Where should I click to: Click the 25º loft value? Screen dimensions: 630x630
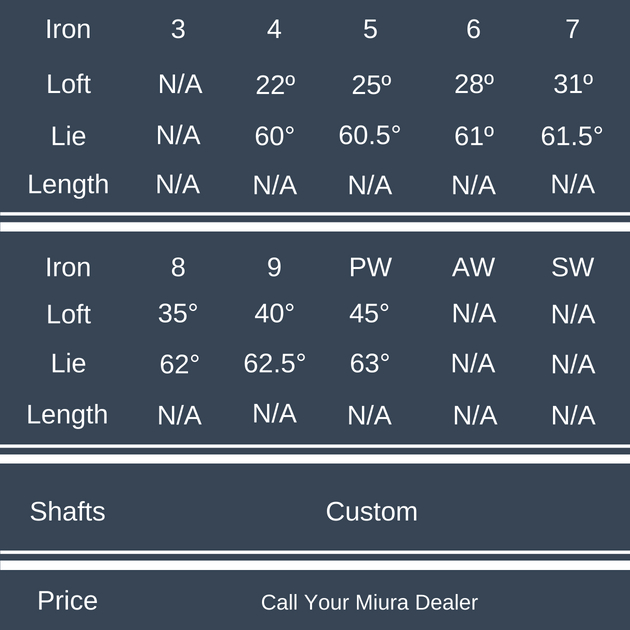(371, 85)
